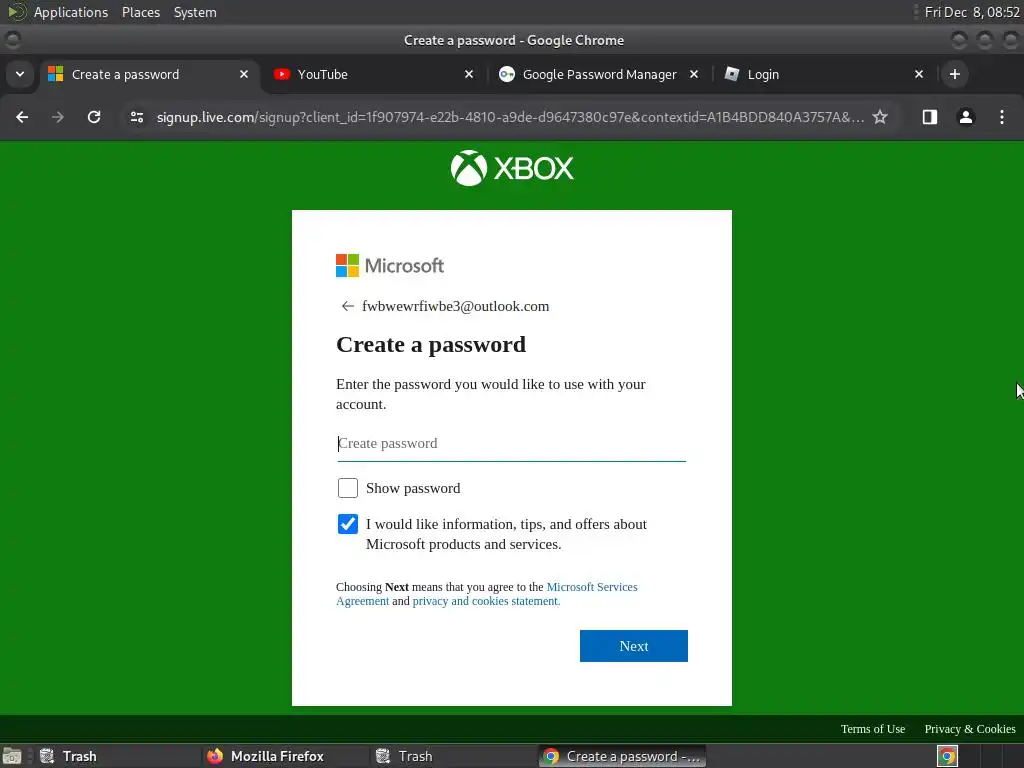Screen dimensions: 1024x768
Task: Open Terms of Use footer link
Action: point(872,729)
